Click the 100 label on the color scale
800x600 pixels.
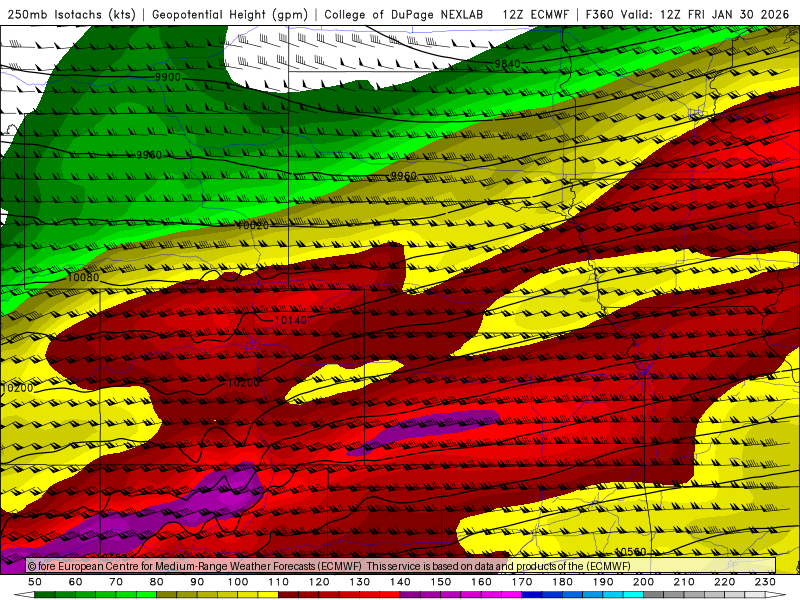tap(238, 582)
